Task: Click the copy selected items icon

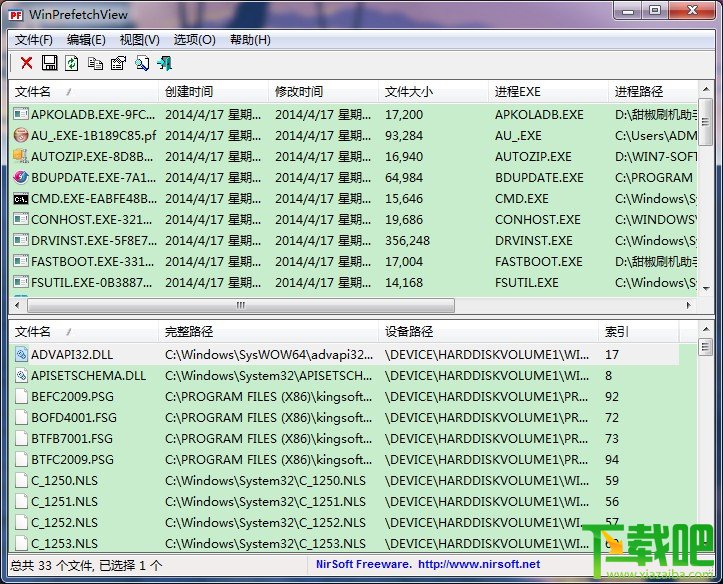Action: (95, 63)
